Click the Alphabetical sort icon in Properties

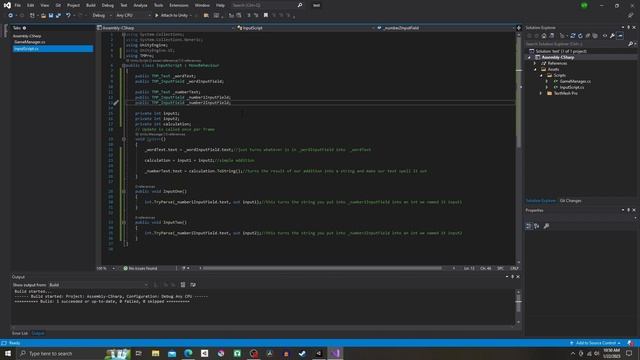(537, 226)
